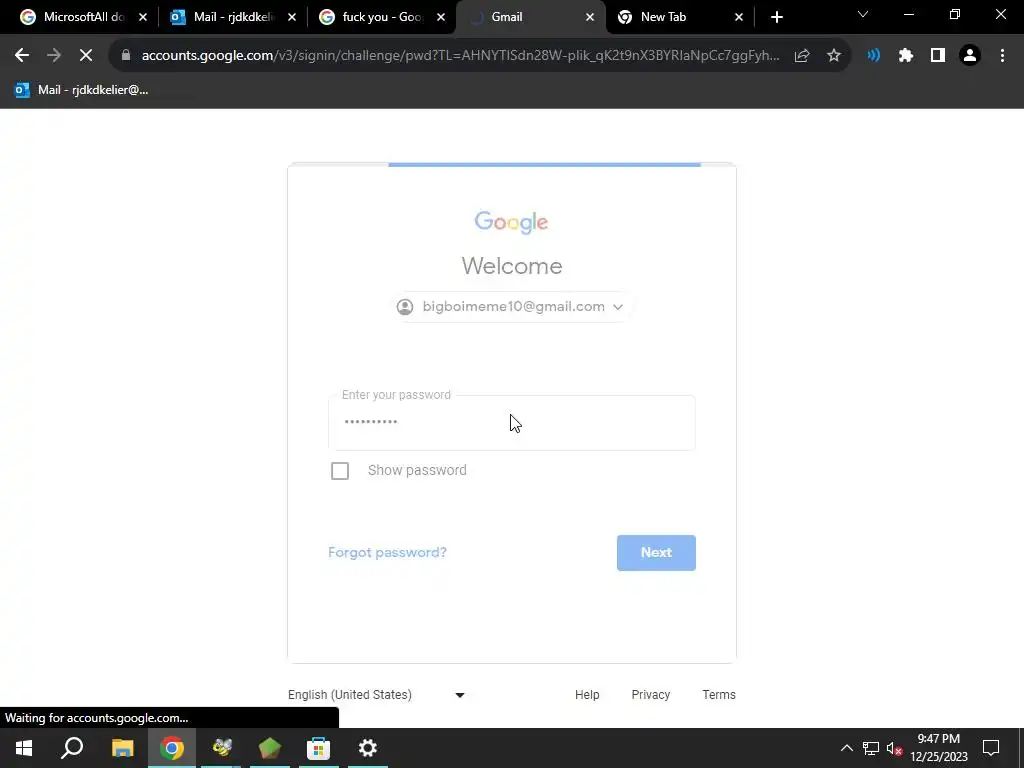Open the clock showing 9:47 PM
This screenshot has width=1024, height=768.
[939, 748]
